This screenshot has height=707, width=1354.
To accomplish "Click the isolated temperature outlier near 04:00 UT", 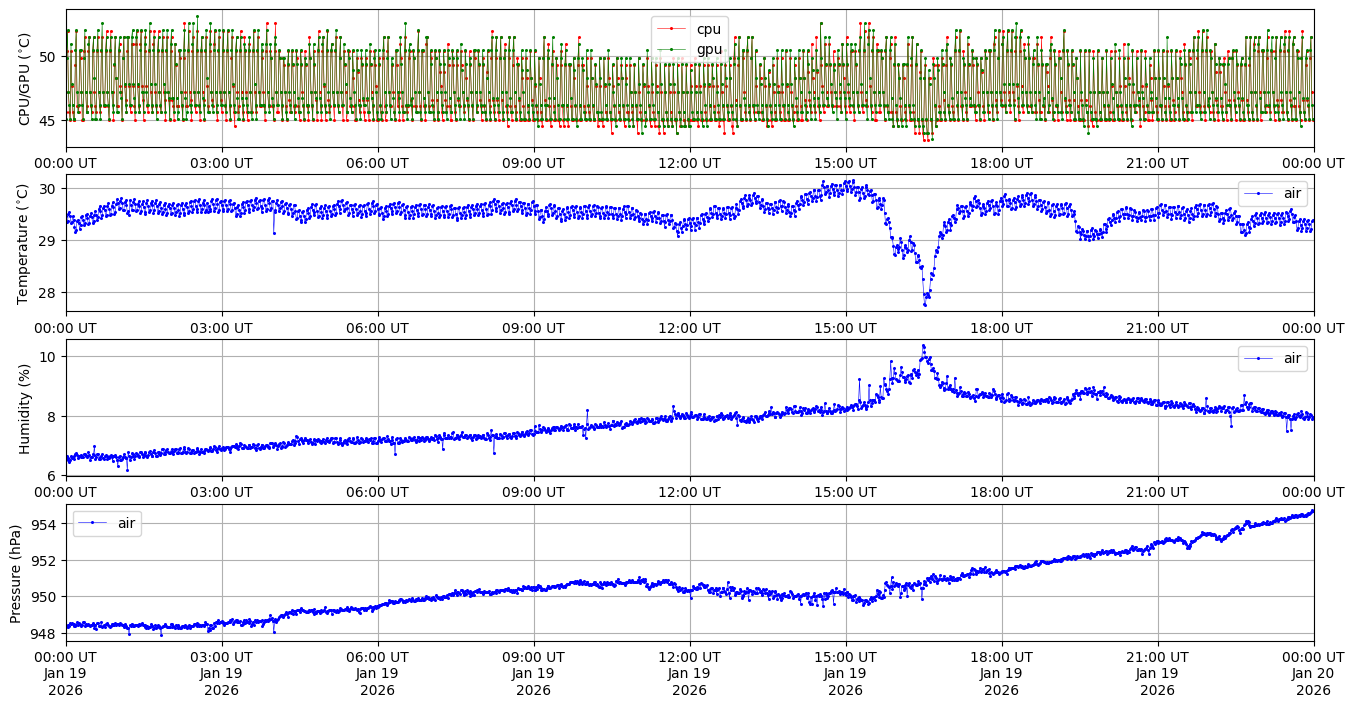I will (274, 233).
